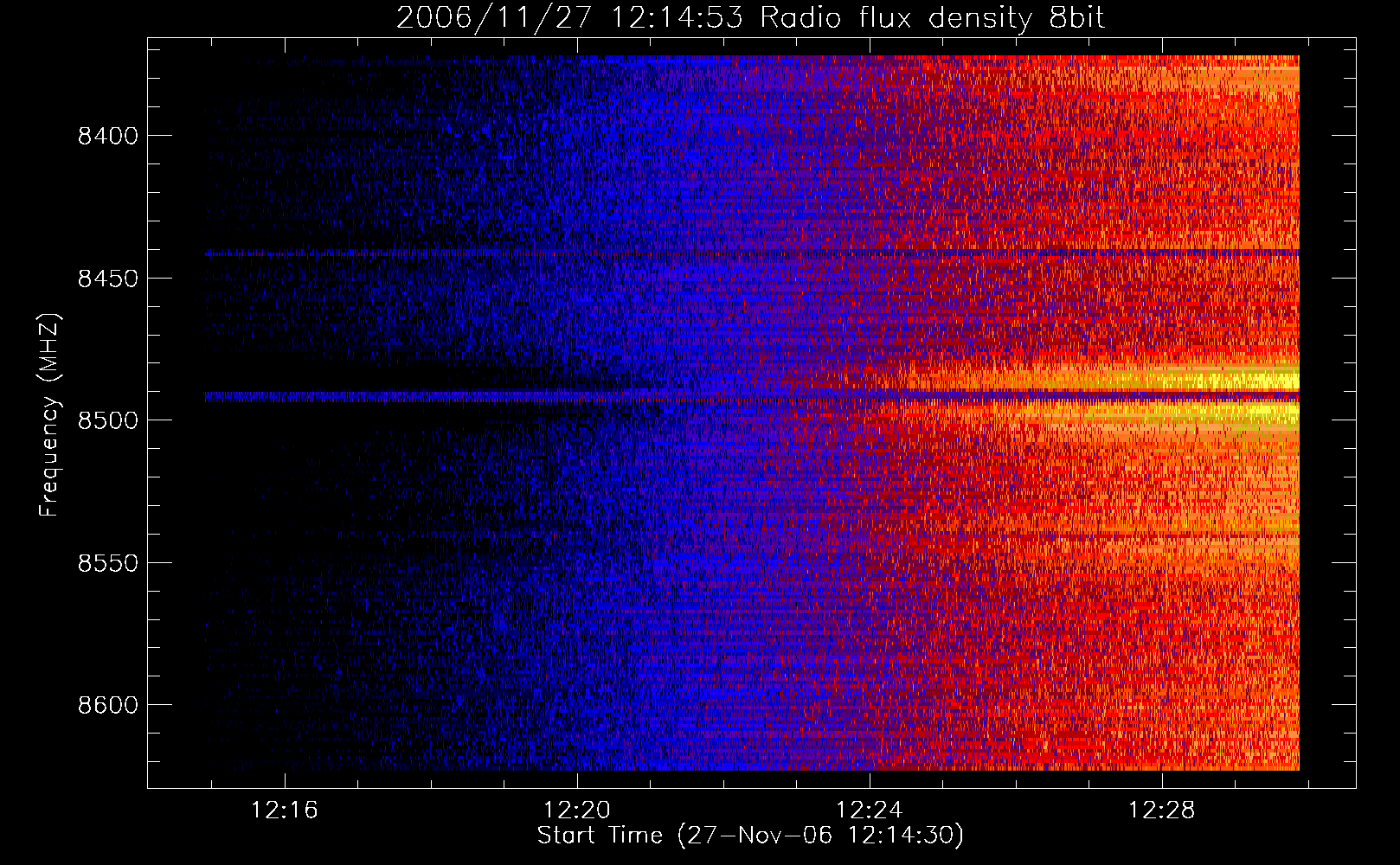The height and width of the screenshot is (865, 1400).
Task: Click the 8500 frequency axis label
Action: (x=108, y=421)
